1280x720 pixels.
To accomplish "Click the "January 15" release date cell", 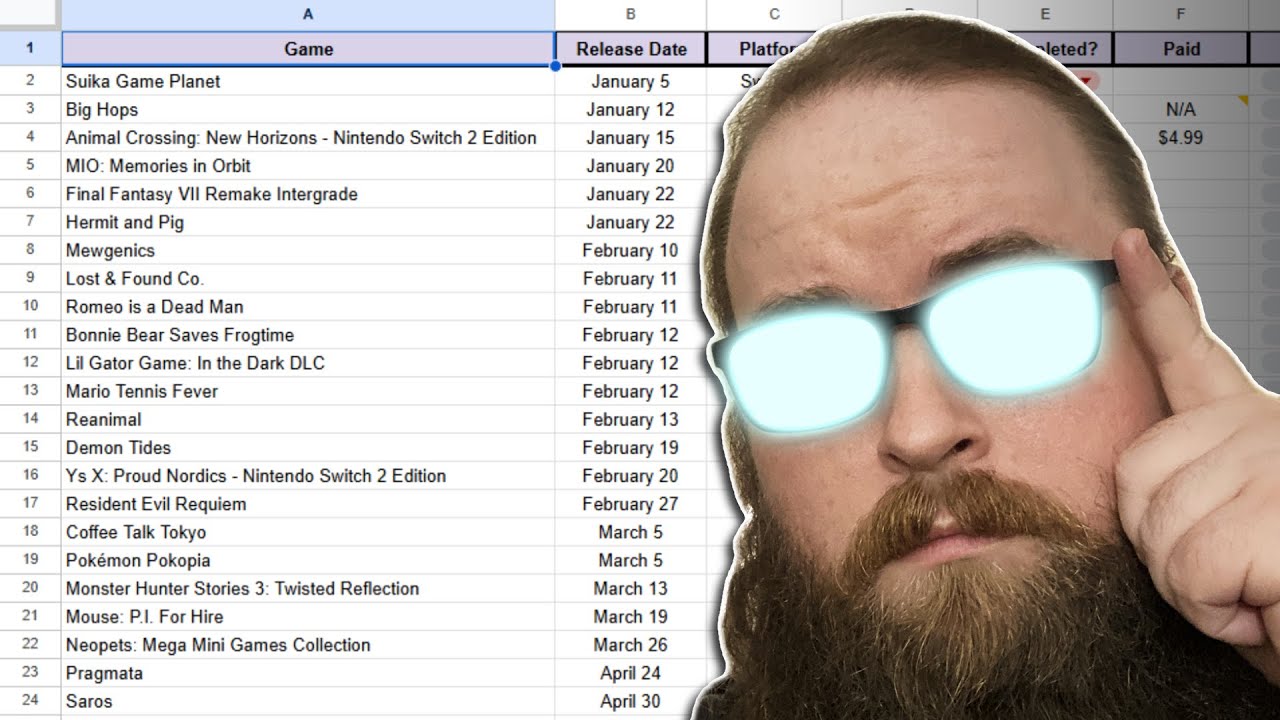I will tap(631, 137).
